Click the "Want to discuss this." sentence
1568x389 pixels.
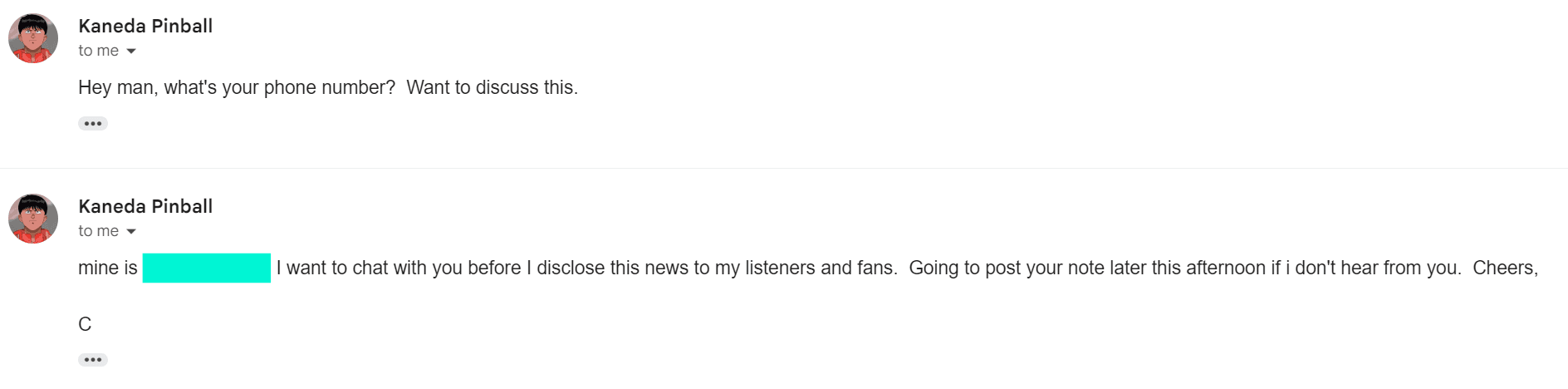click(x=492, y=88)
